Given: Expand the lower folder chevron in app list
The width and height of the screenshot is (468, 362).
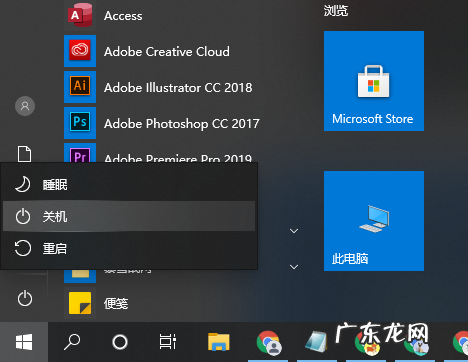Looking at the screenshot, I should tap(294, 267).
